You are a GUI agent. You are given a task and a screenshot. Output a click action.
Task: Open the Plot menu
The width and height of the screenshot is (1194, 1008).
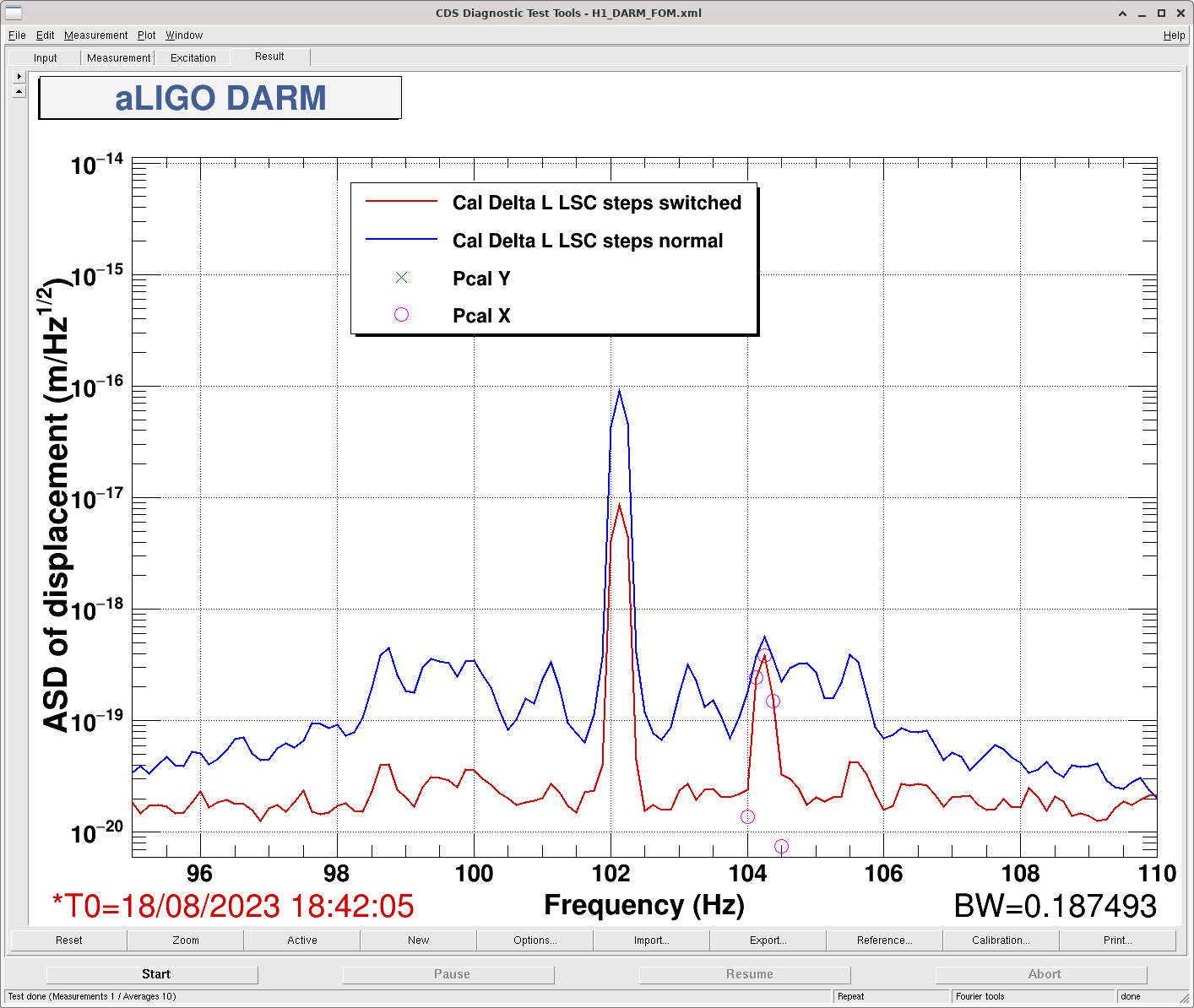[x=147, y=35]
